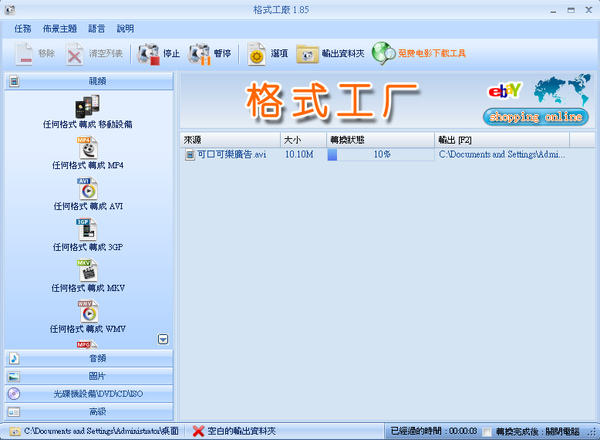Image resolution: width=600 pixels, height=440 pixels.
Task: Click the Remove (移除) toolbar icon
Action: 24,54
